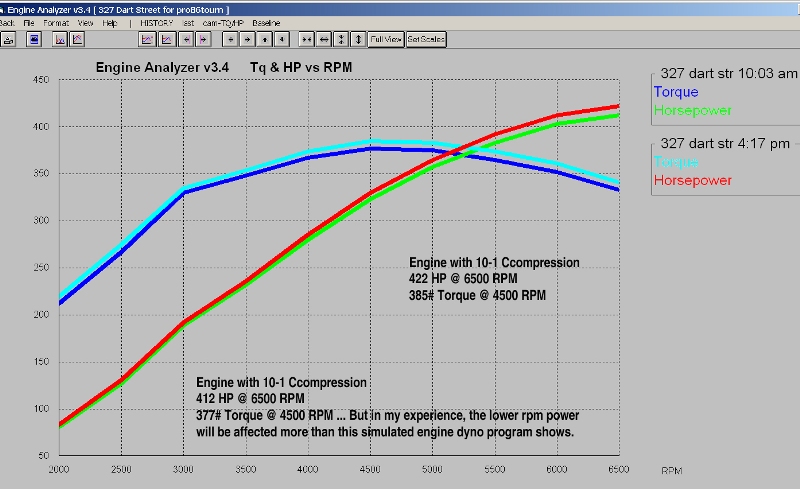Select the cam-TQ/HP menu item

tap(223, 23)
